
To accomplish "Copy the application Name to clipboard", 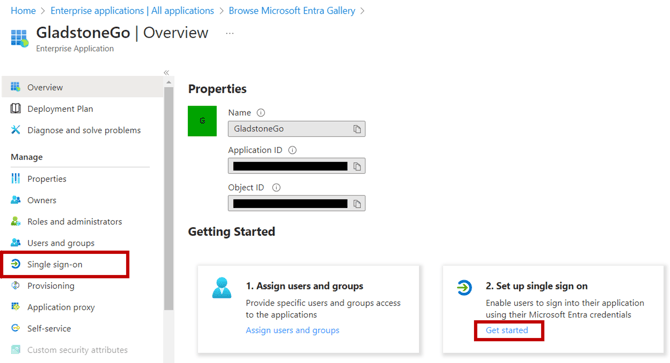I will pos(357,129).
